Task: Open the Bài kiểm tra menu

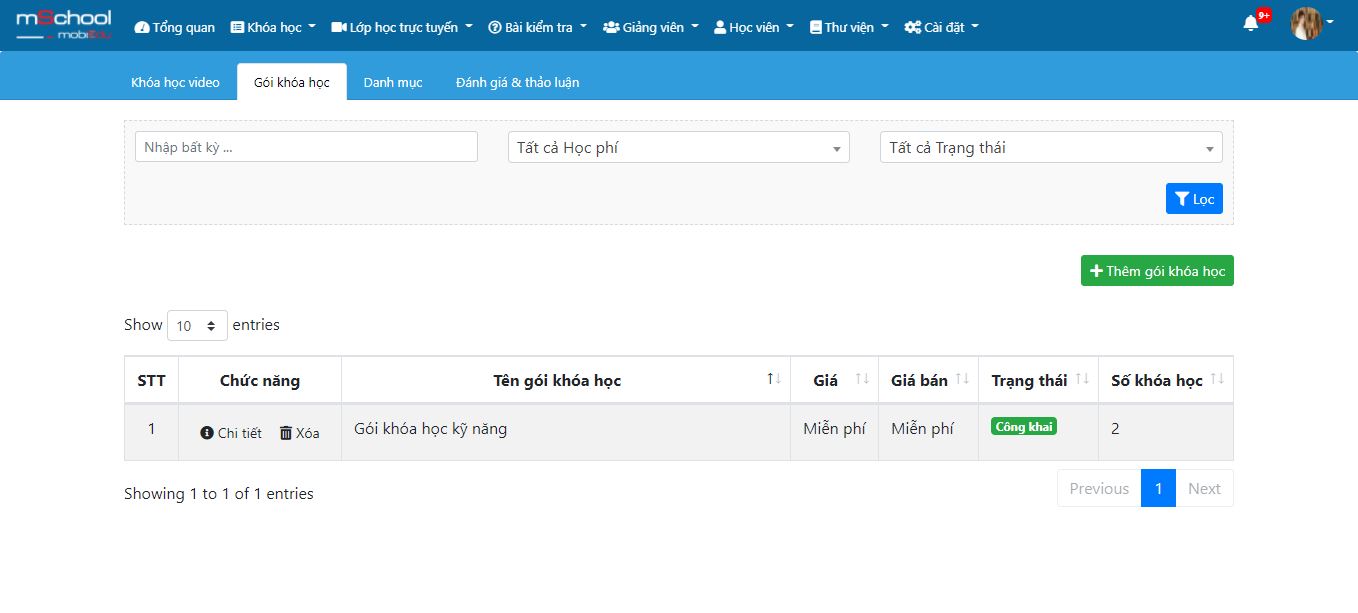Action: coord(537,27)
